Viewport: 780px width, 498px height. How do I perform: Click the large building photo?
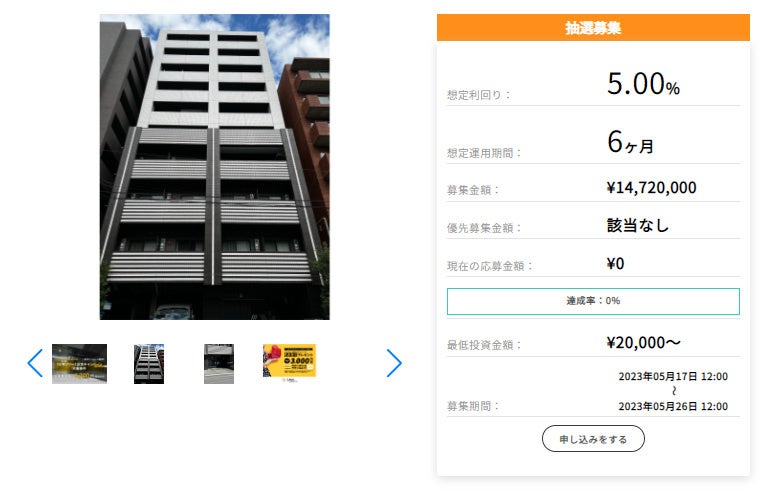(x=214, y=167)
